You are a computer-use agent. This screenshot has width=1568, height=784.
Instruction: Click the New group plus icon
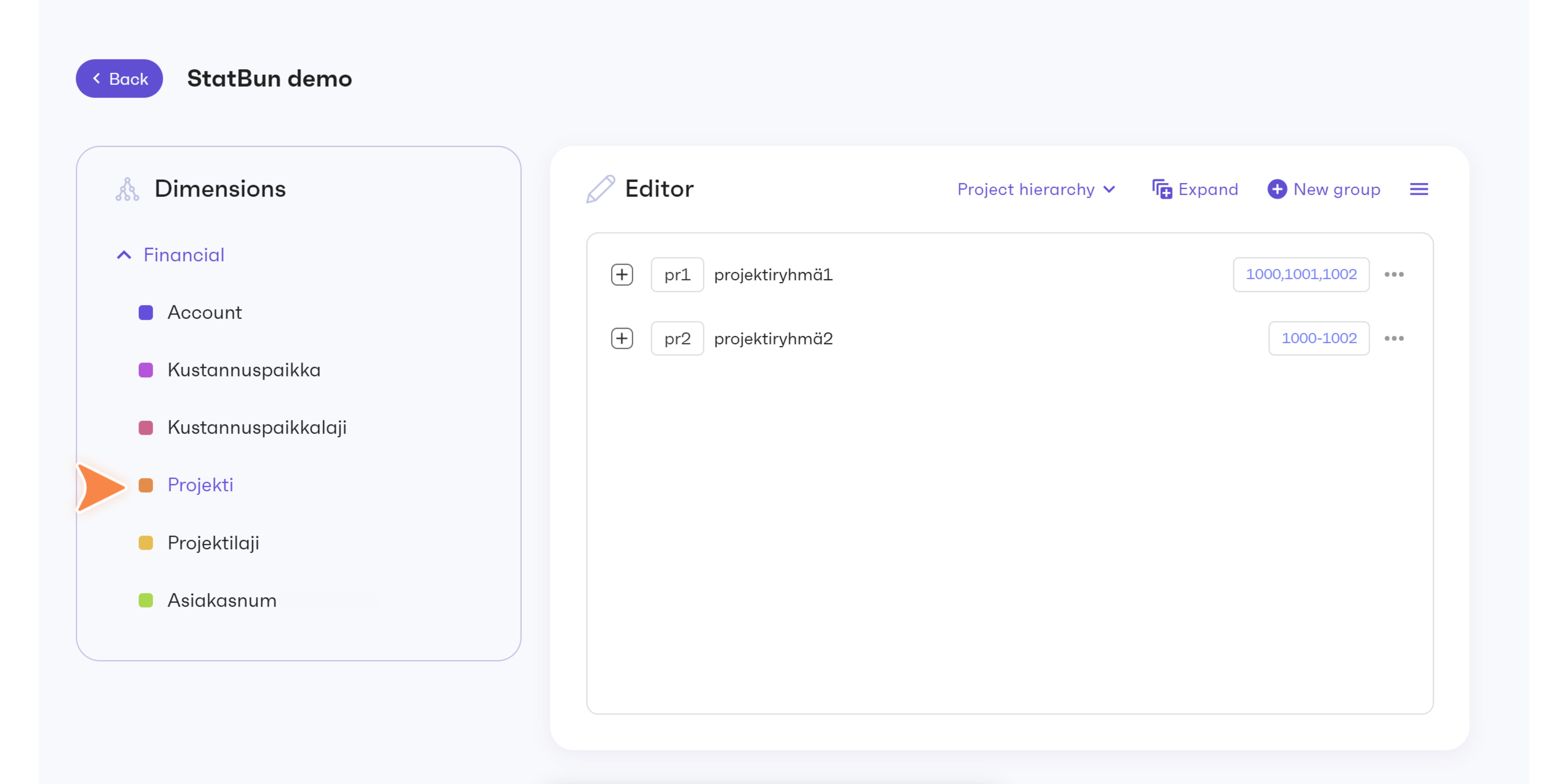point(1277,189)
